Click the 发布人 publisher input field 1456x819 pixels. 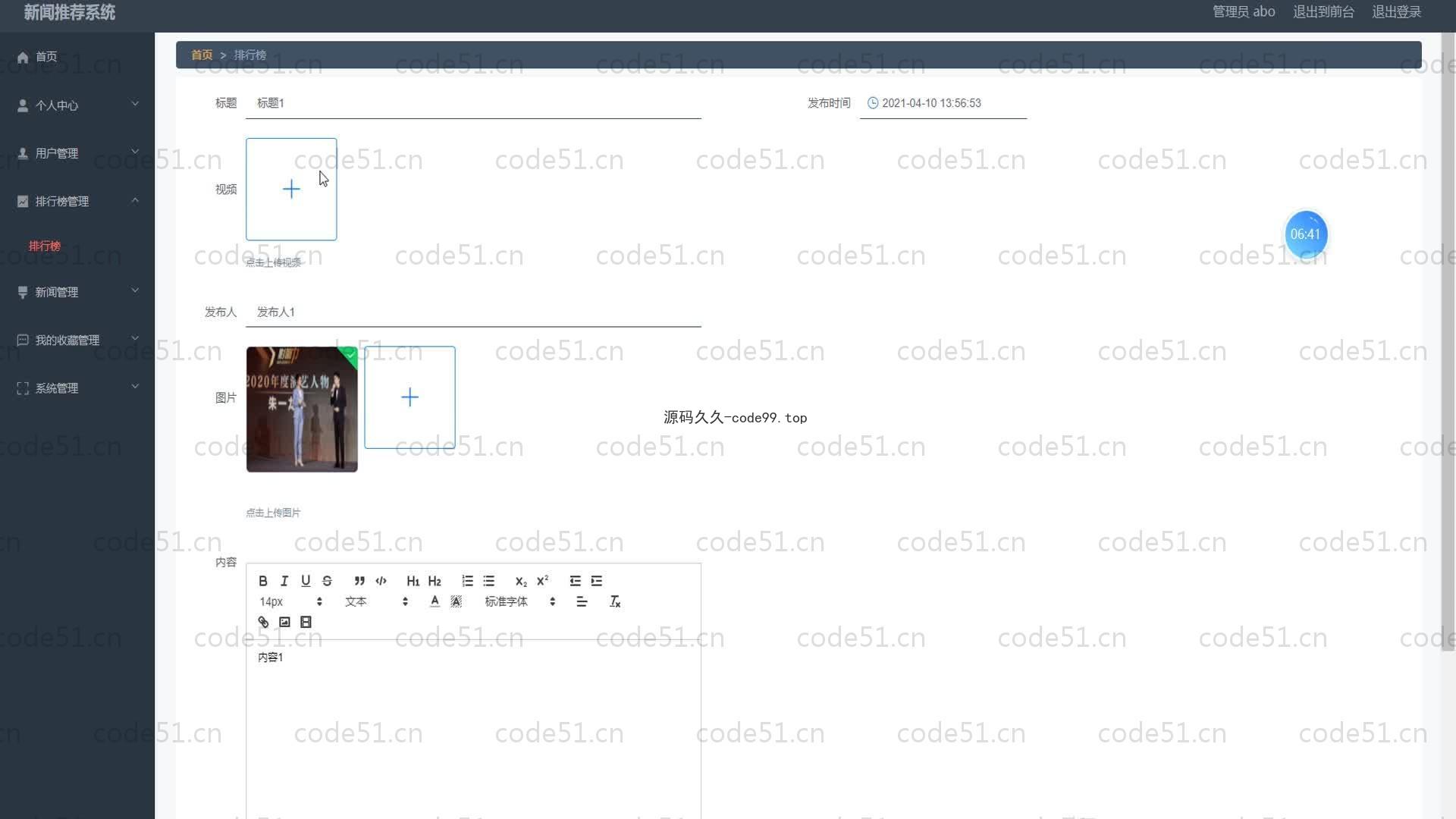click(x=473, y=312)
